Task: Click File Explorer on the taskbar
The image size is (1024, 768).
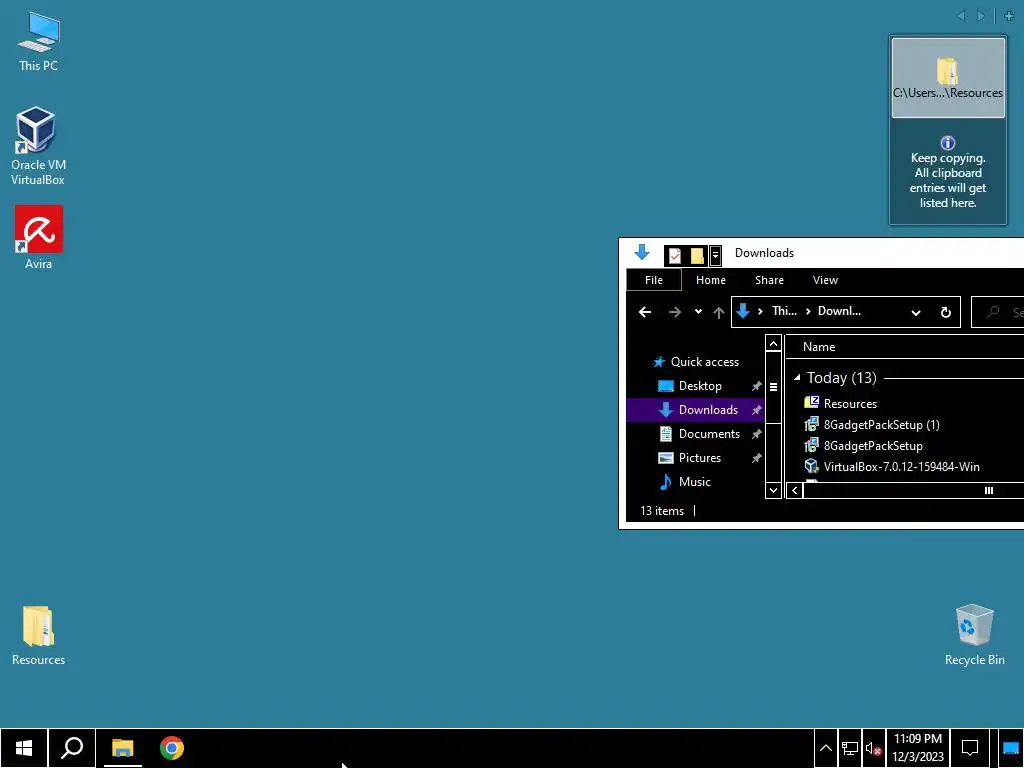Action: tap(122, 748)
